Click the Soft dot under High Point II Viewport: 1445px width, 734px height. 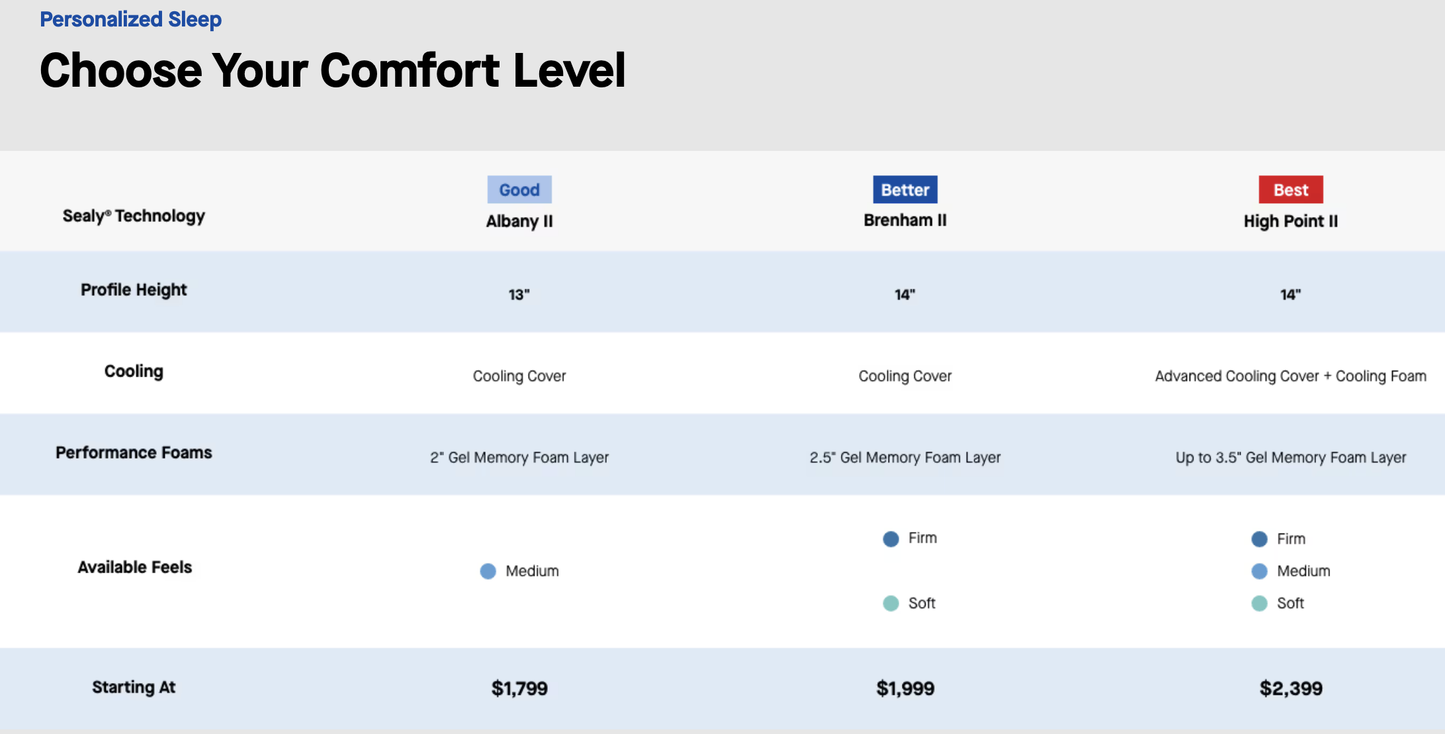pyautogui.click(x=1259, y=604)
